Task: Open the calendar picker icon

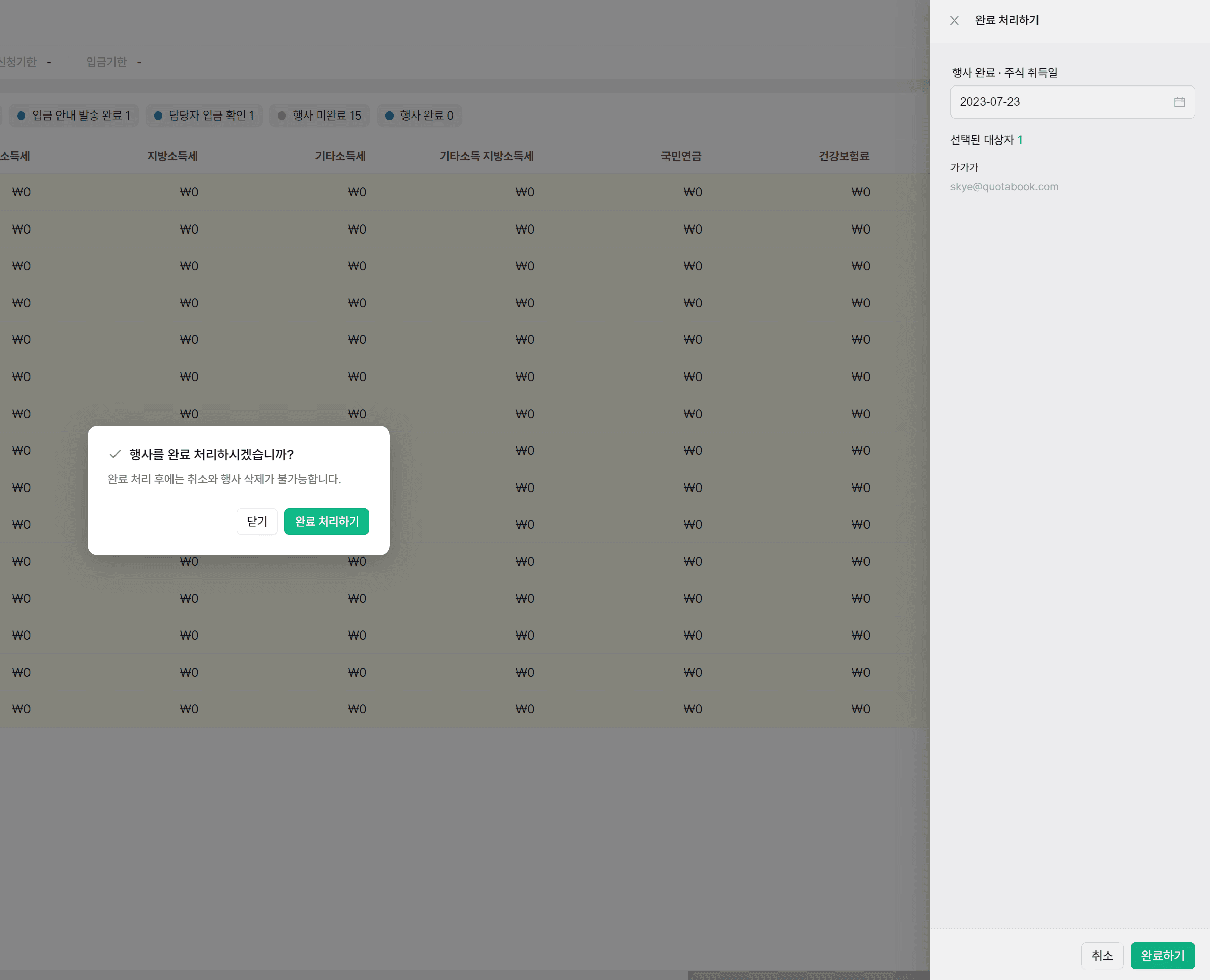Action: (x=1179, y=102)
